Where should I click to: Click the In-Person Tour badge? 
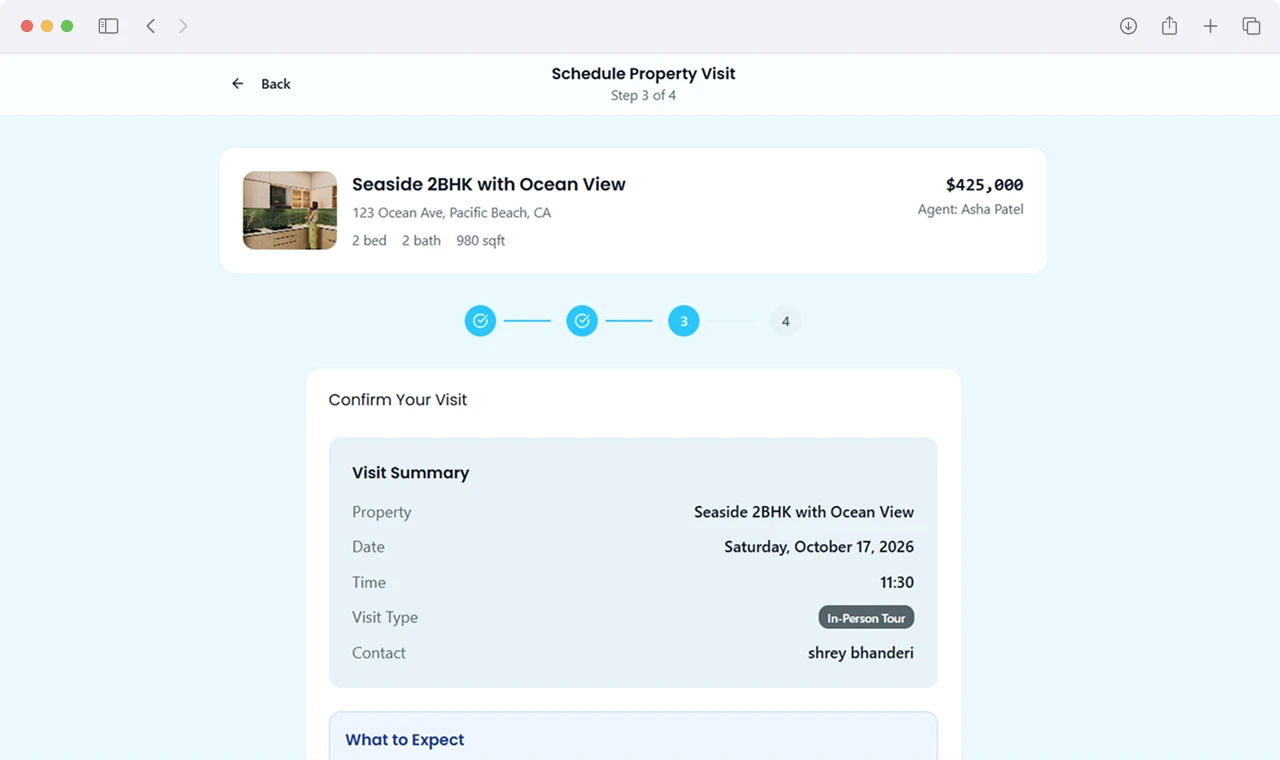(866, 618)
